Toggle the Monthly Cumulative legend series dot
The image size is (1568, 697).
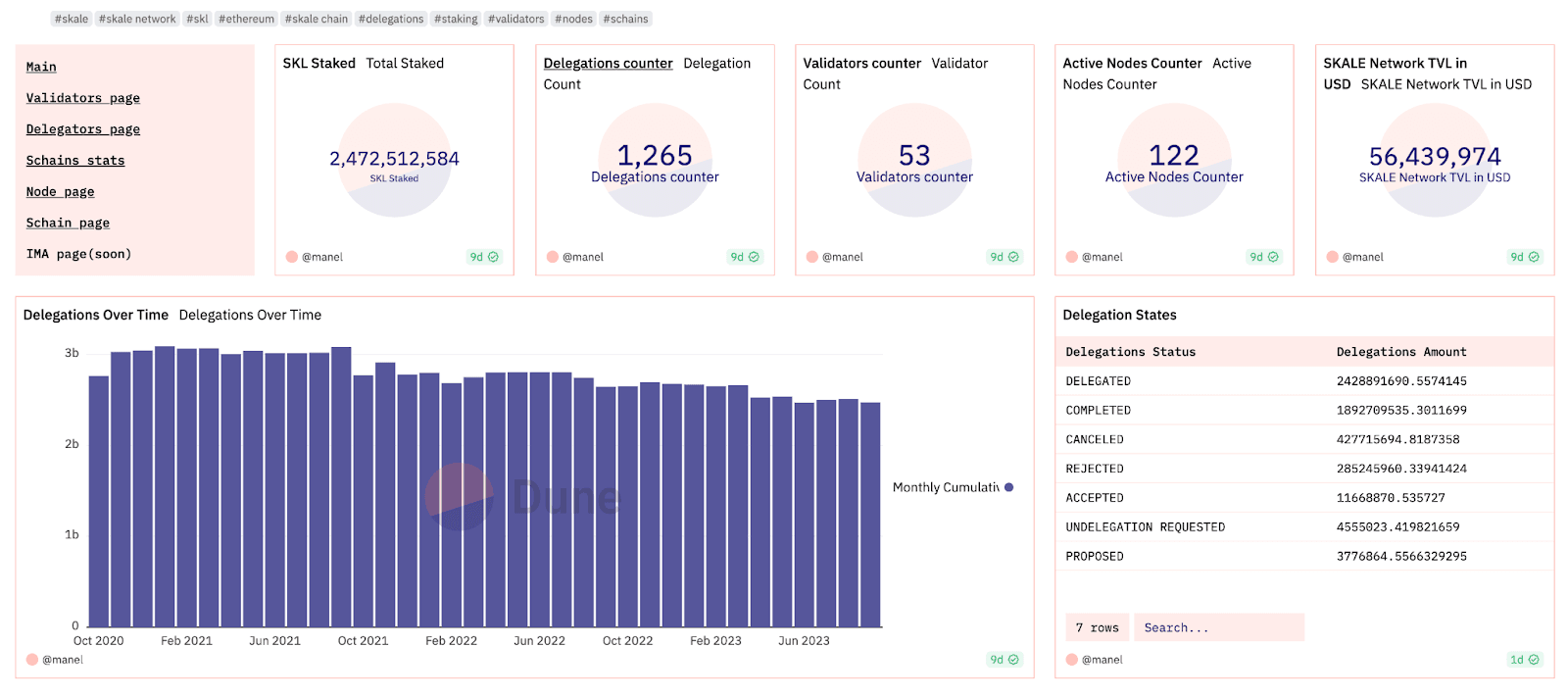point(1008,487)
